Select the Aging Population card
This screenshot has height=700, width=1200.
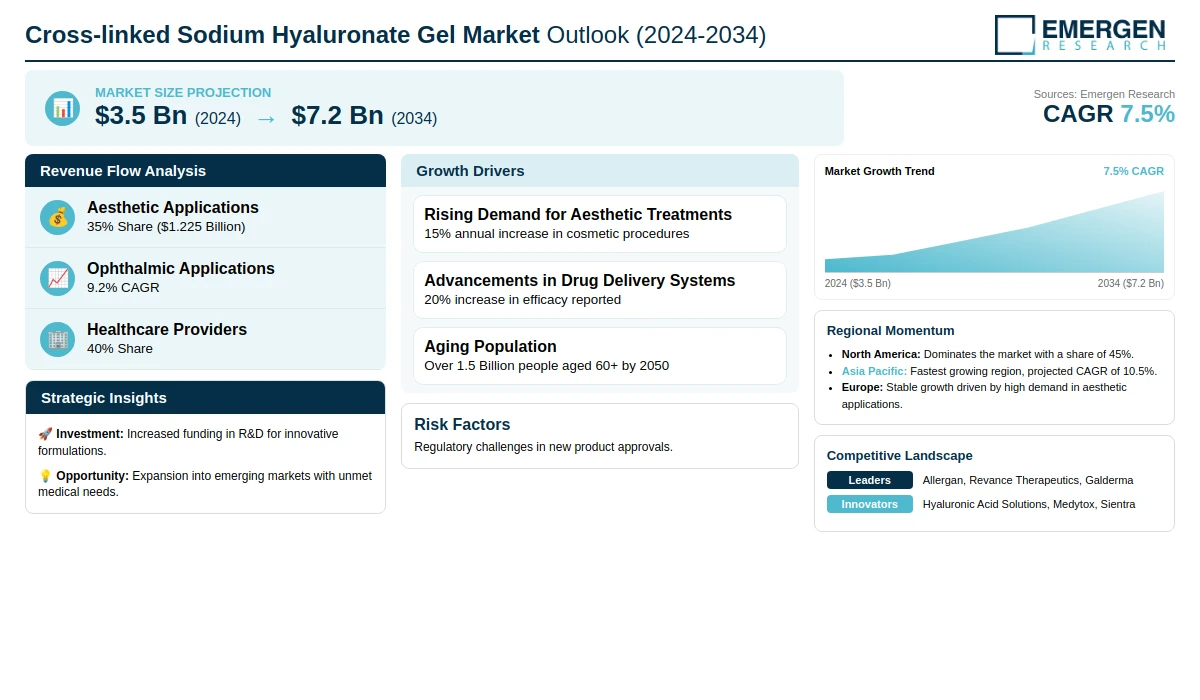point(600,356)
